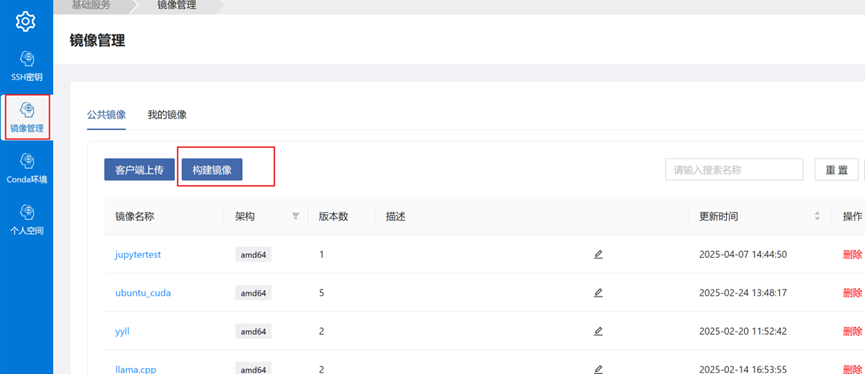Switch to the 我的镜像 tab

(x=167, y=115)
